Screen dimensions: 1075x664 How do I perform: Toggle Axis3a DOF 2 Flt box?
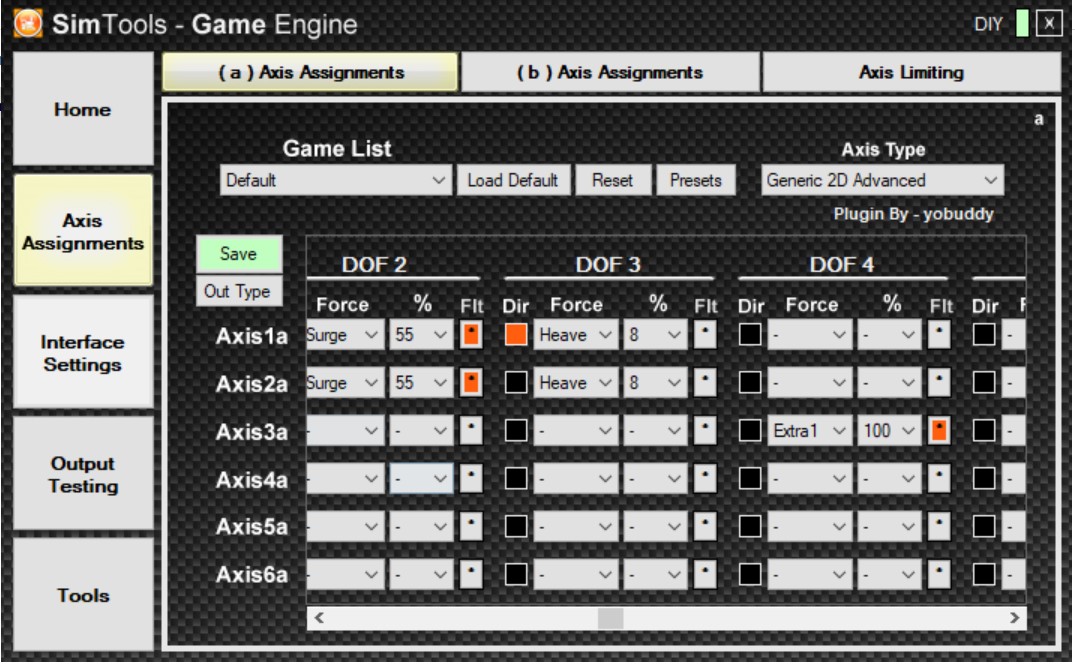pos(471,431)
